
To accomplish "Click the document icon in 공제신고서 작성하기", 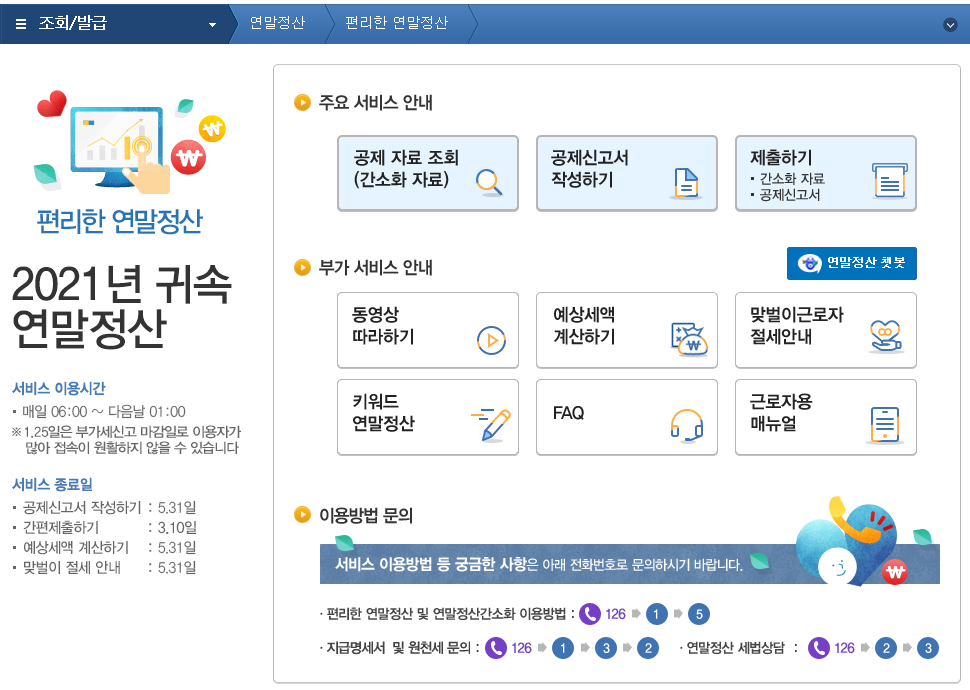I will [685, 183].
